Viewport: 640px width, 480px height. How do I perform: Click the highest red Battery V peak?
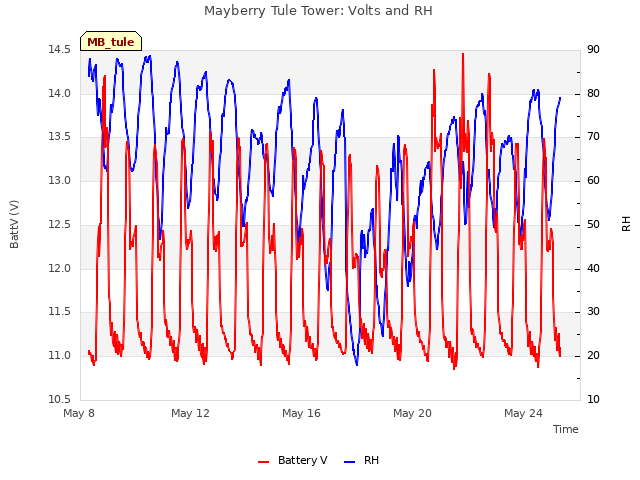tap(463, 54)
